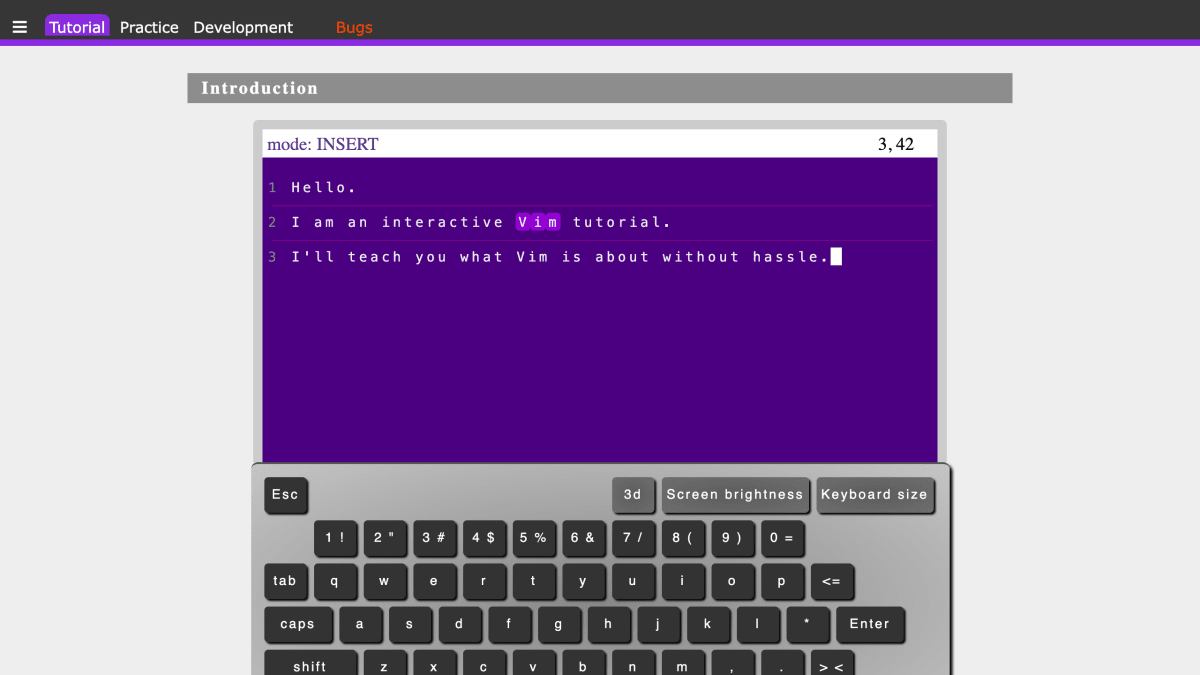Click the Enter key on virtual keyboard

(870, 624)
